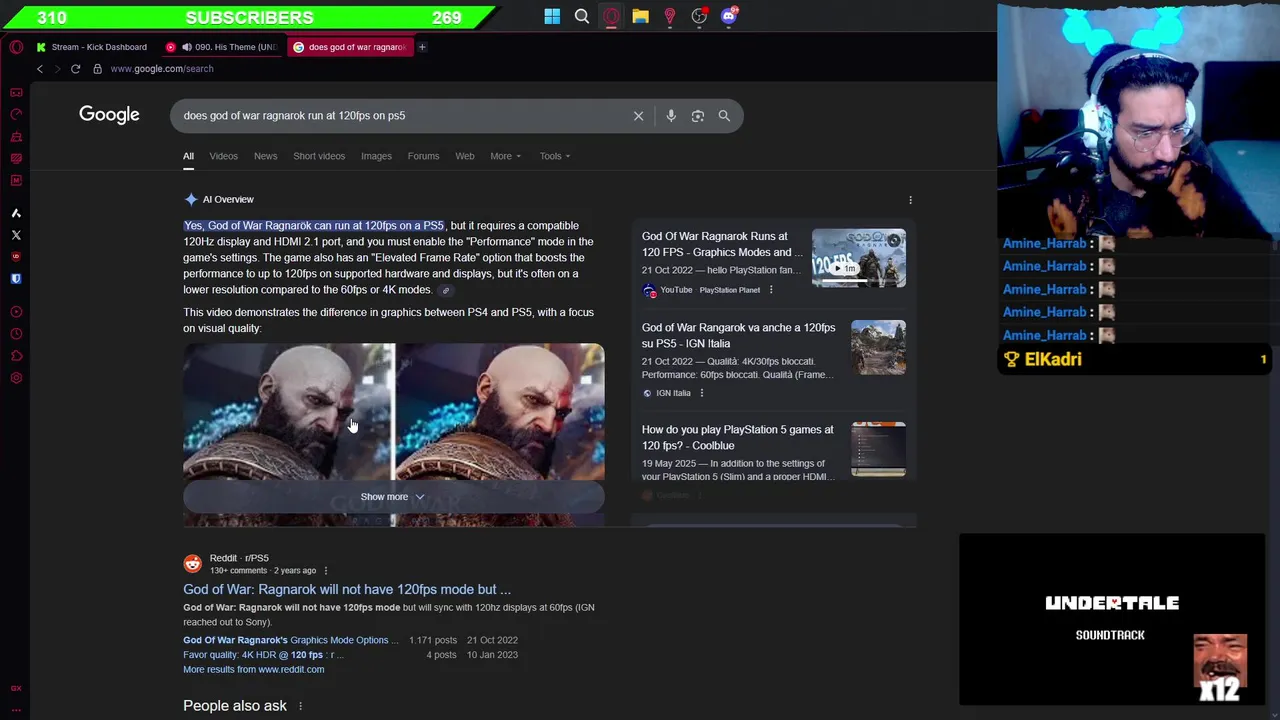This screenshot has height=720, width=1280.
Task: Open GX Control speedometer icon in sidebar
Action: (16, 114)
